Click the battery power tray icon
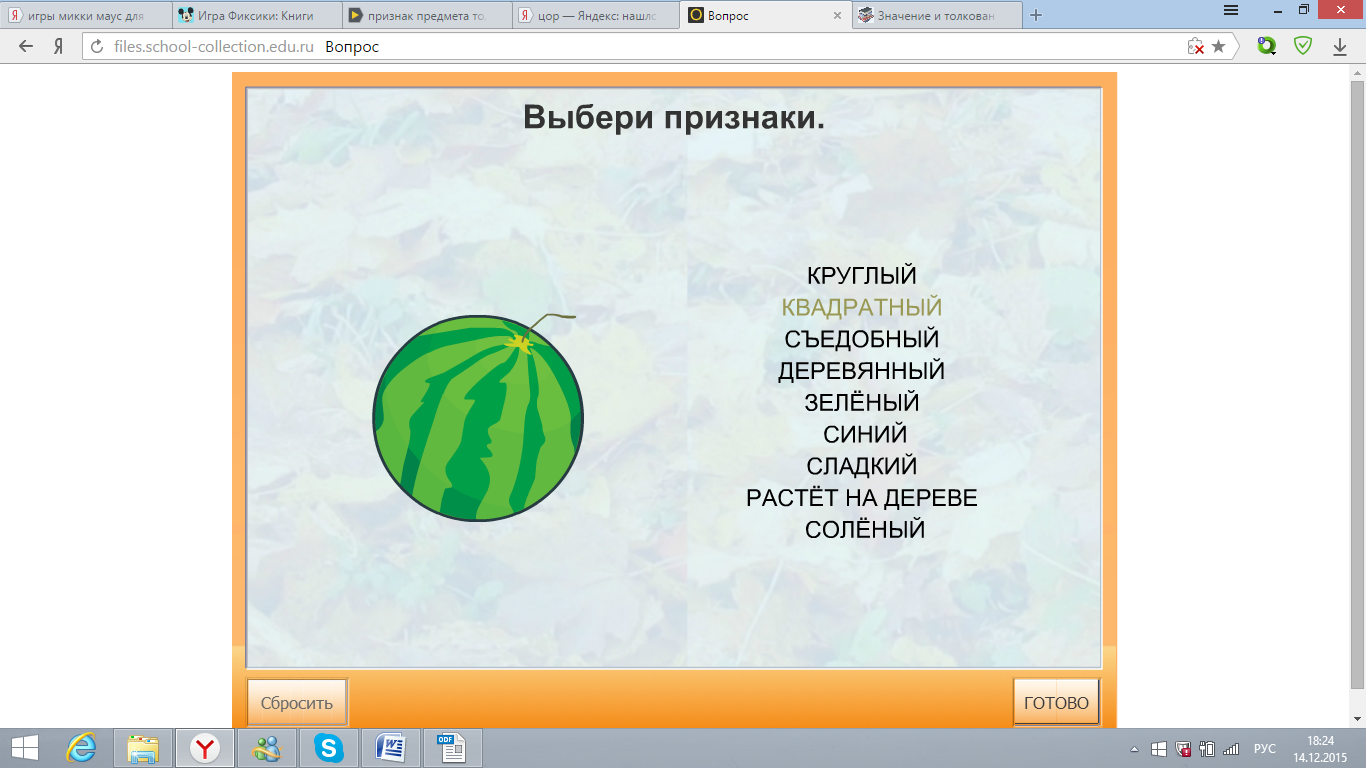1366x768 pixels. 1207,749
